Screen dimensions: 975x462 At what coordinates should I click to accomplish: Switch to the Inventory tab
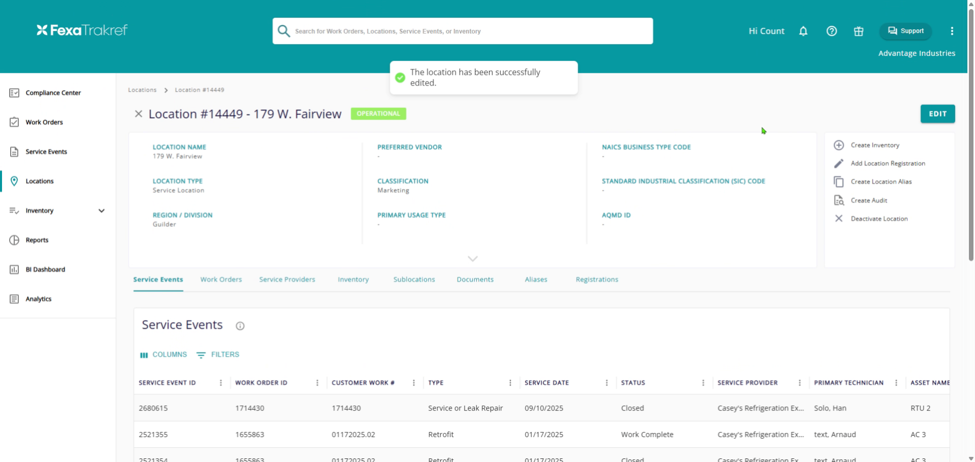point(353,280)
